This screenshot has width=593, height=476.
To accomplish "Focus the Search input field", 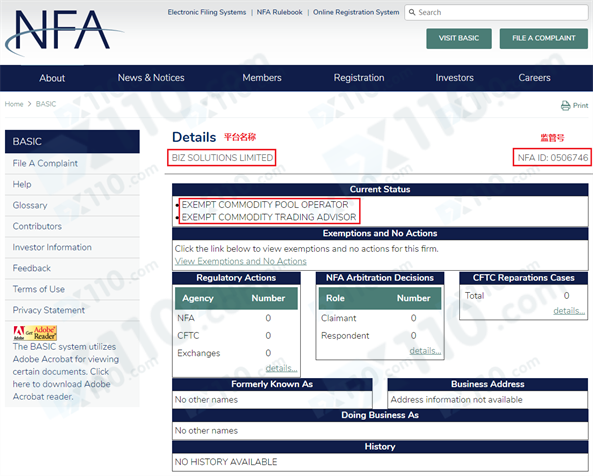I will tap(496, 12).
